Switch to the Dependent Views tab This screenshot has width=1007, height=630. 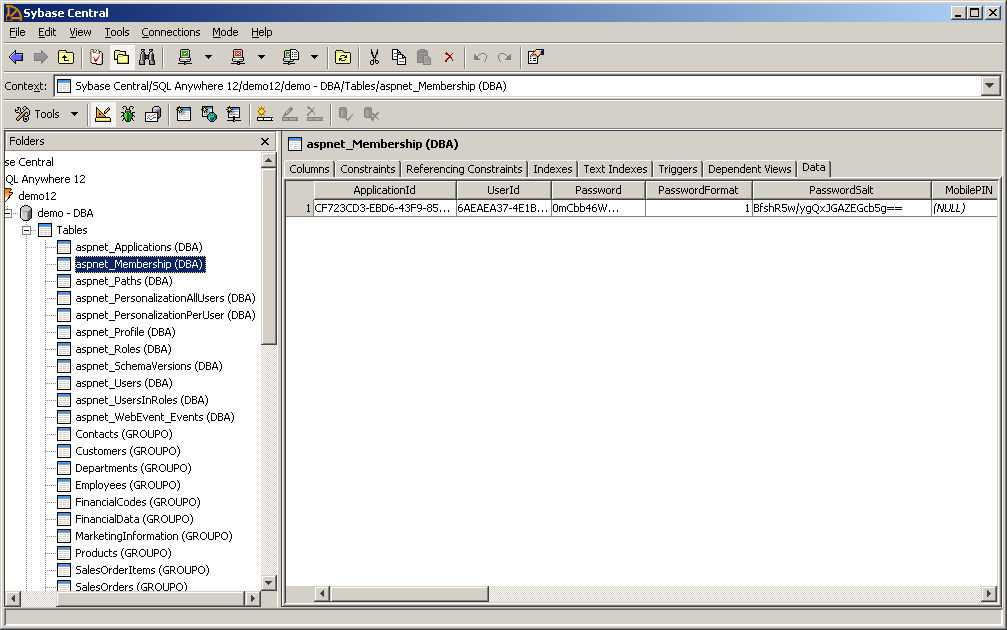click(749, 169)
